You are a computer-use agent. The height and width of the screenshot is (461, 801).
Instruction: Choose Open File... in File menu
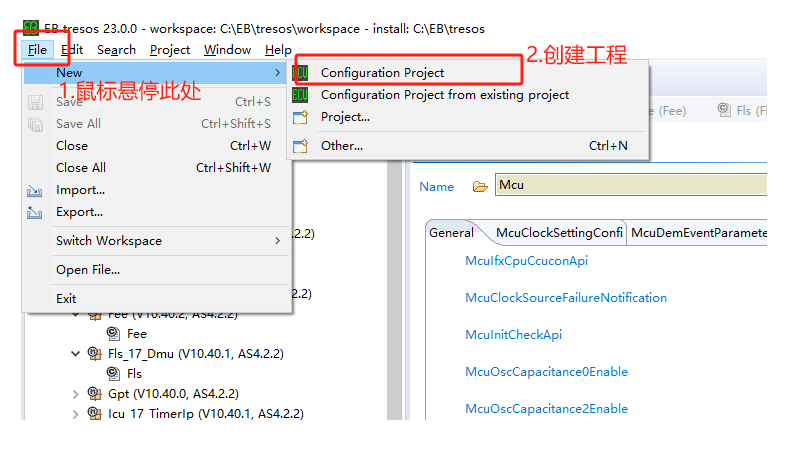(88, 270)
